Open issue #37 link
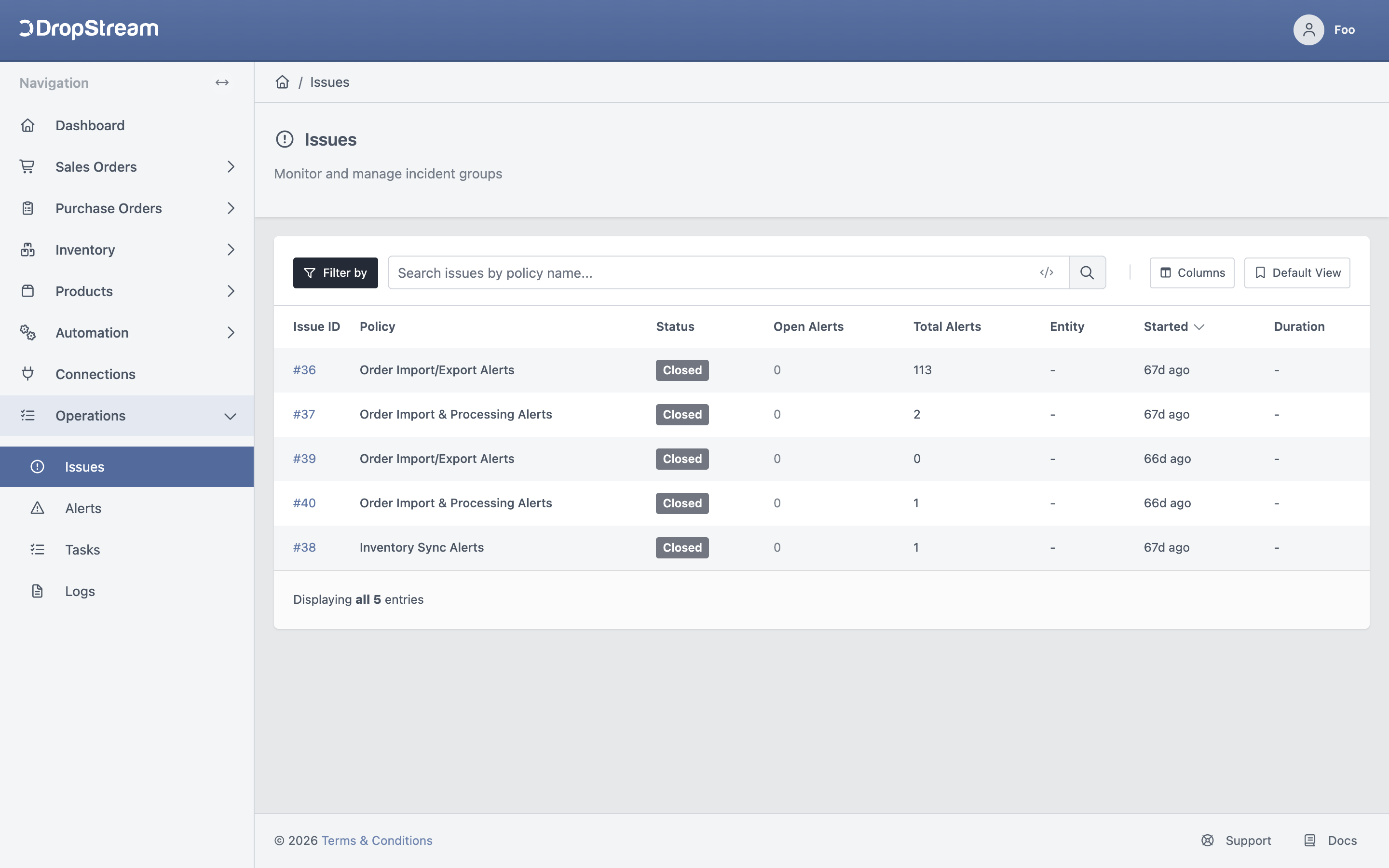This screenshot has width=1389, height=868. pyautogui.click(x=304, y=415)
